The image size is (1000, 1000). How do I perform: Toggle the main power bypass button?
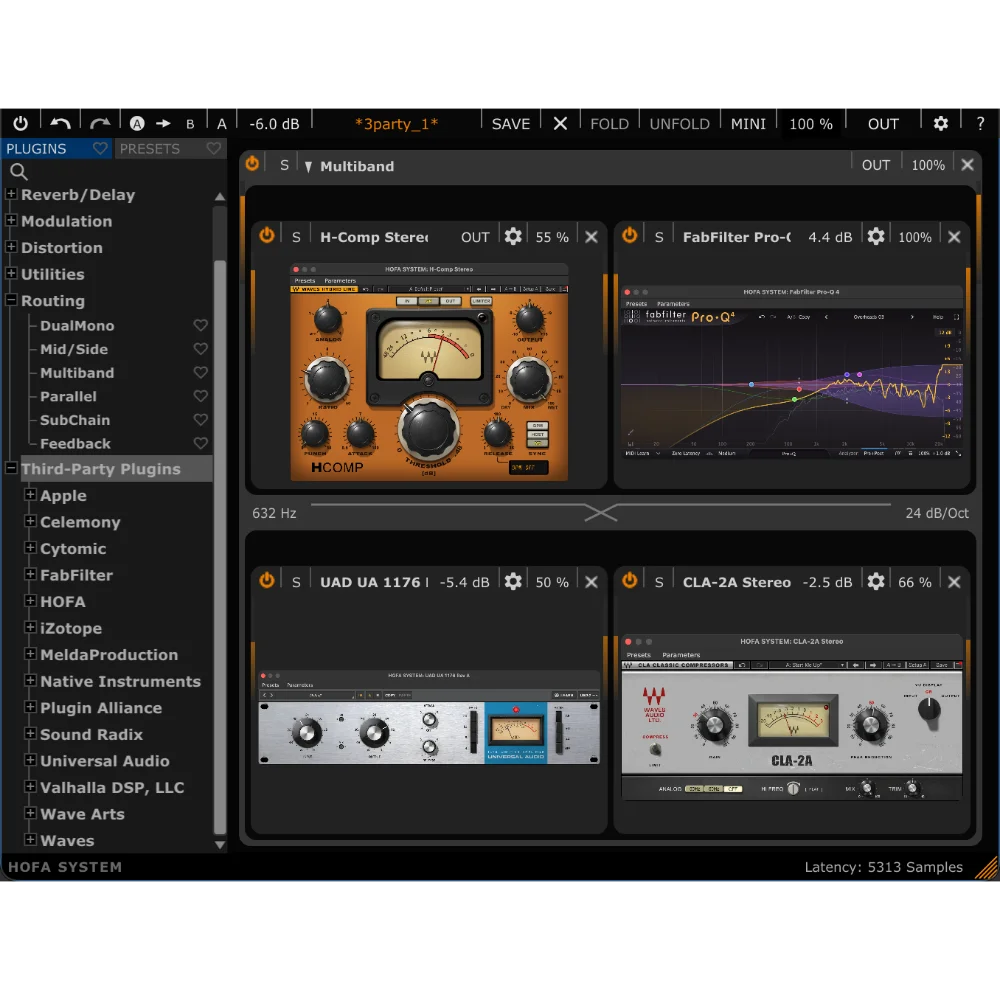pyautogui.click(x=20, y=122)
